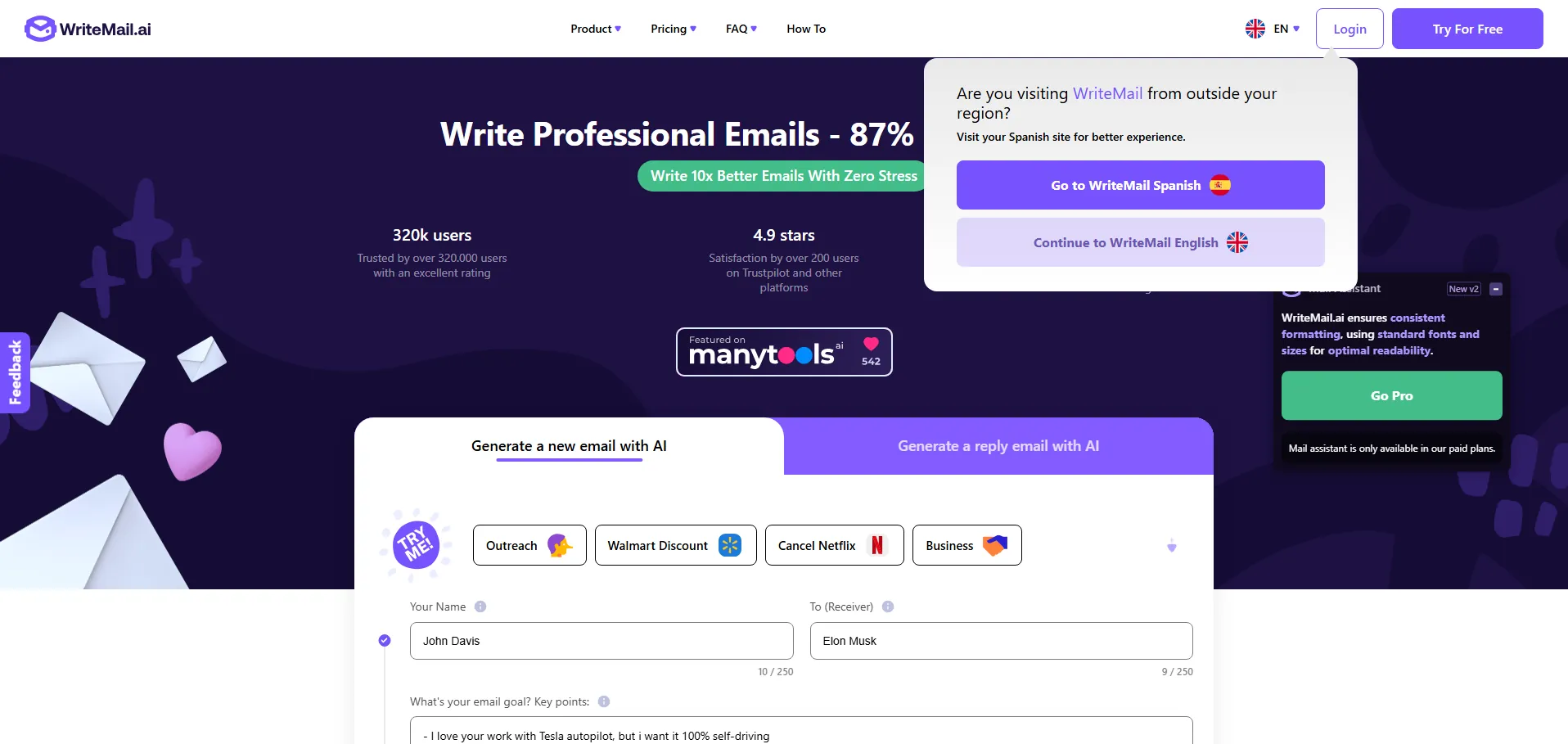Click the email goal info icon
Viewport: 1568px width, 744px height.
[x=604, y=701]
